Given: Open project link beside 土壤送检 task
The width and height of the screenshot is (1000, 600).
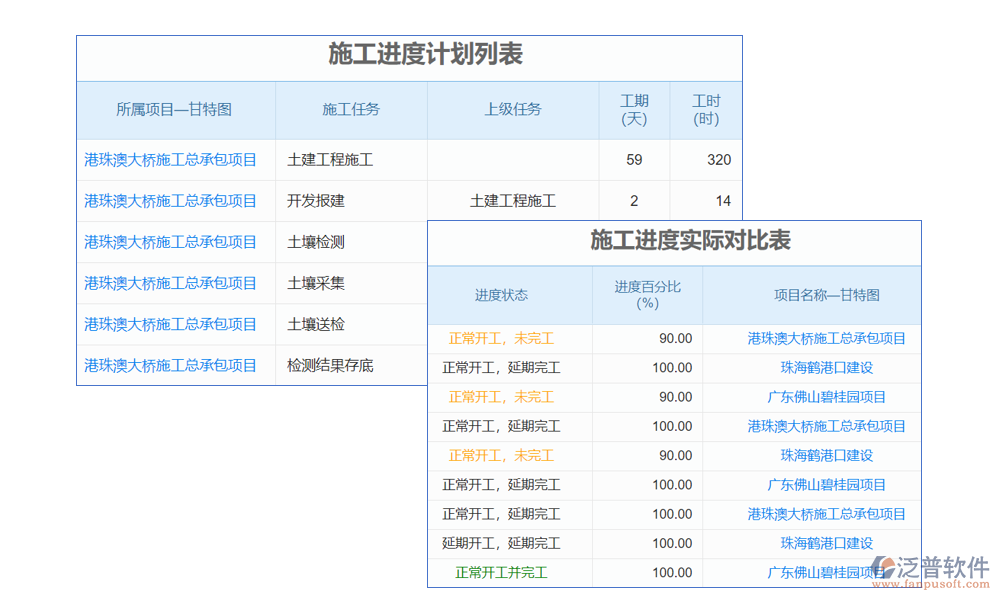Looking at the screenshot, I should [x=170, y=324].
